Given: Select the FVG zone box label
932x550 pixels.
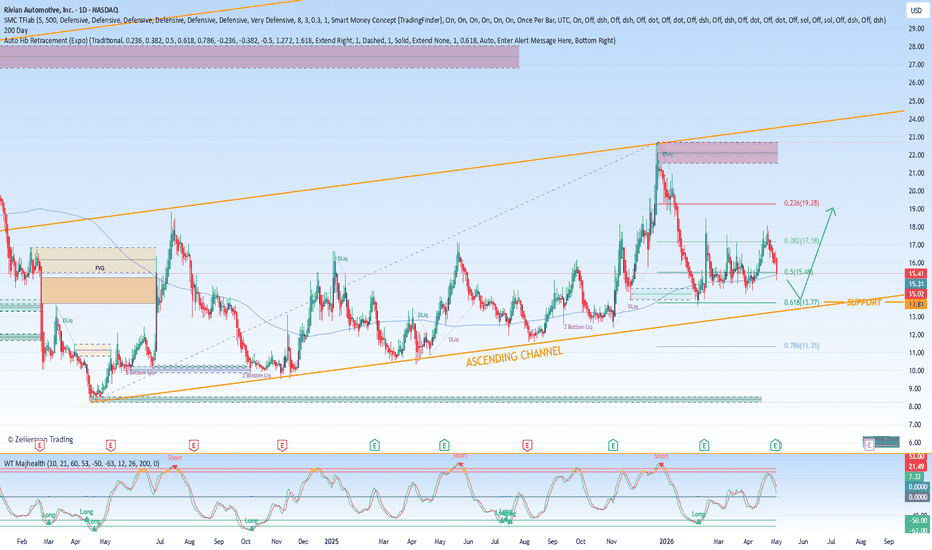Looking at the screenshot, I should point(100,268).
